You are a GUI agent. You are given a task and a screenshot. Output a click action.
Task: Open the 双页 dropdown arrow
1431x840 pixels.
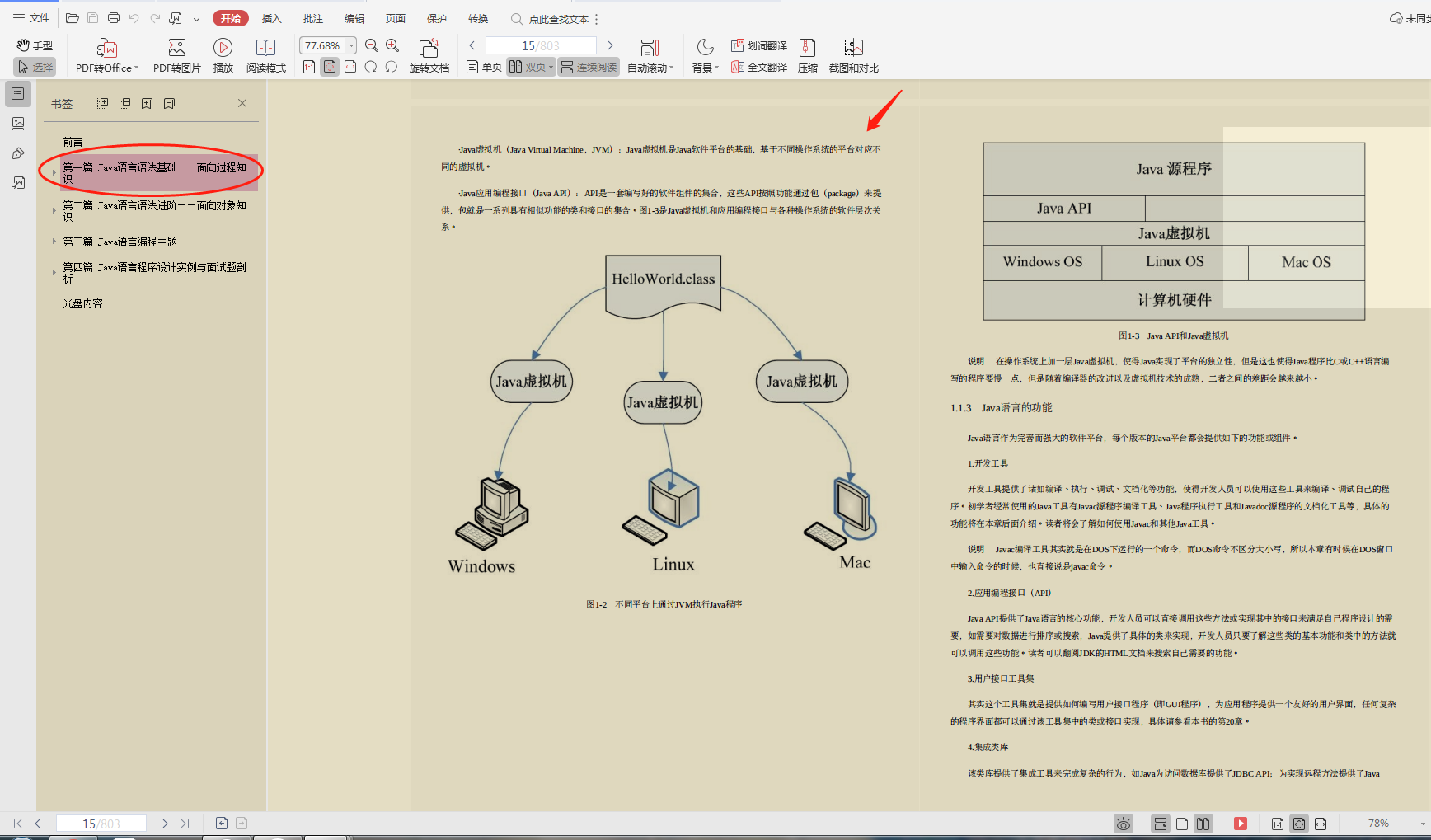[551, 68]
